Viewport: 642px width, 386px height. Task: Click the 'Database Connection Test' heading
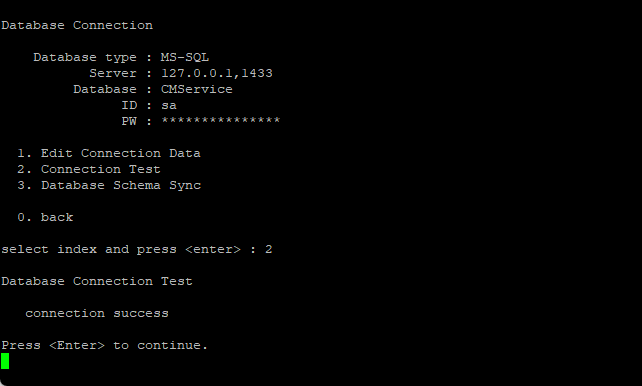point(97,282)
